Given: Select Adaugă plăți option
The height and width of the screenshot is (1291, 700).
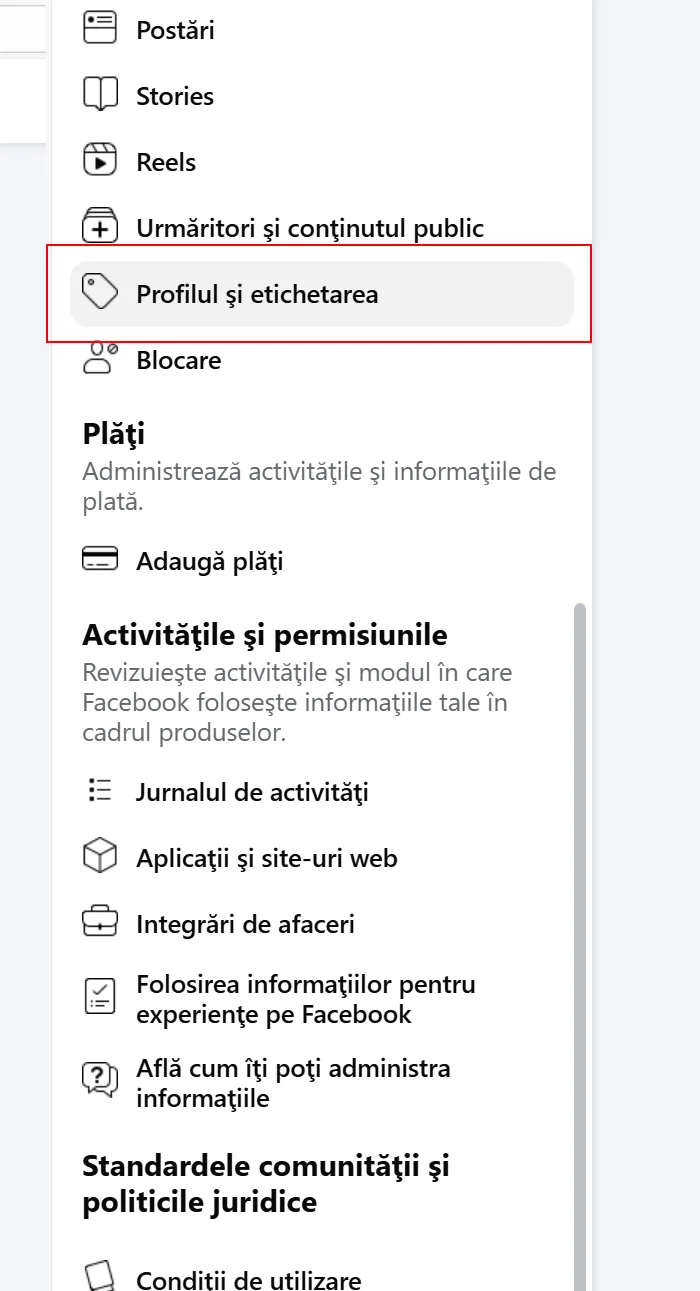Looking at the screenshot, I should [x=210, y=561].
